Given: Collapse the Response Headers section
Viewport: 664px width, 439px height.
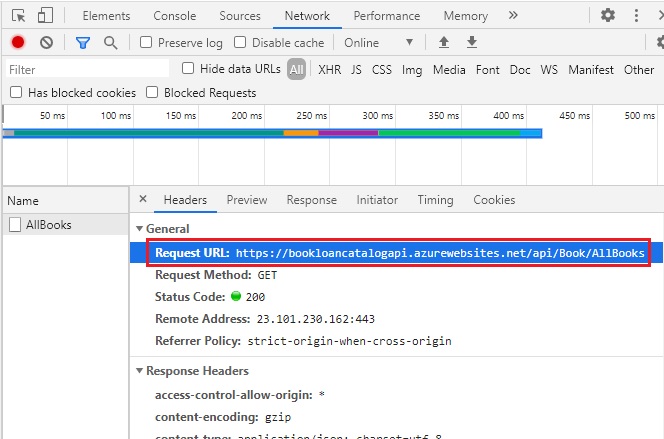Looking at the screenshot, I should pyautogui.click(x=139, y=371).
